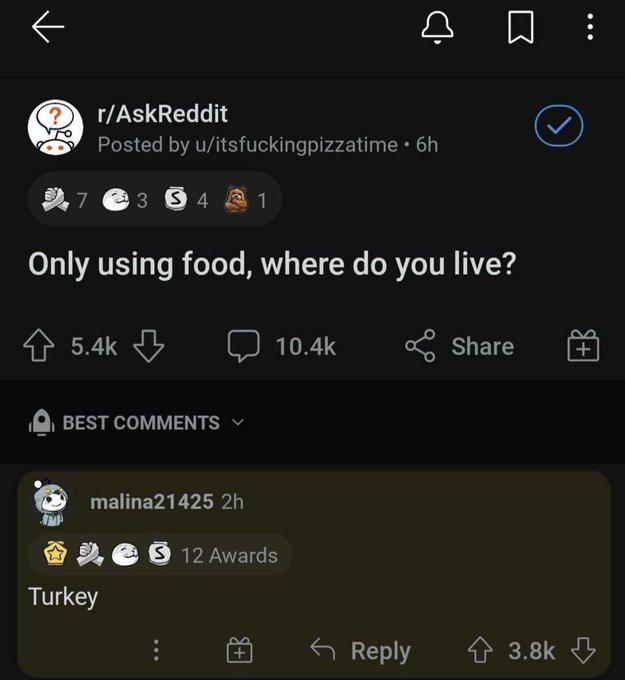Screen dimensions: 625x680
Task: Open the comment's three-dot options
Action: coord(155,651)
